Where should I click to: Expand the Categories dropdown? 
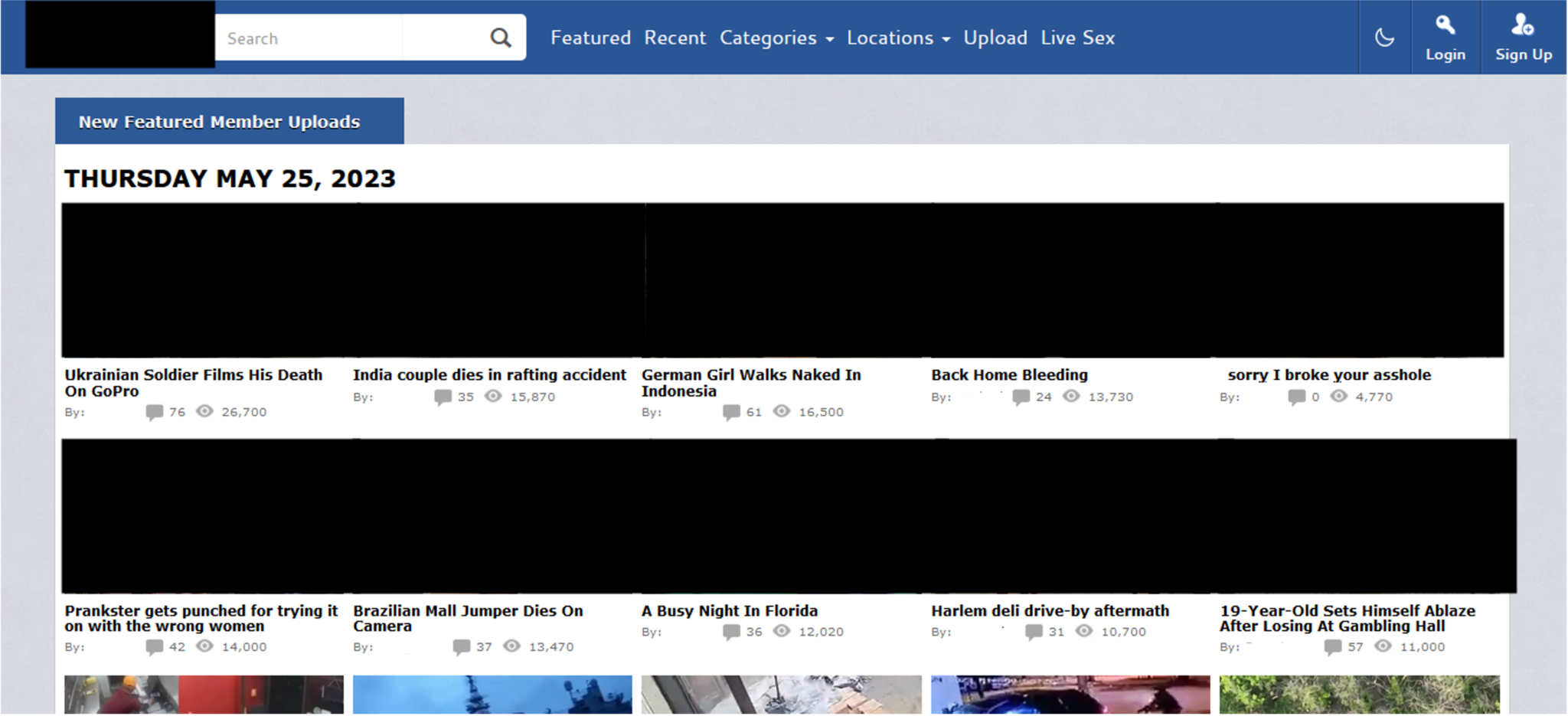click(x=776, y=38)
